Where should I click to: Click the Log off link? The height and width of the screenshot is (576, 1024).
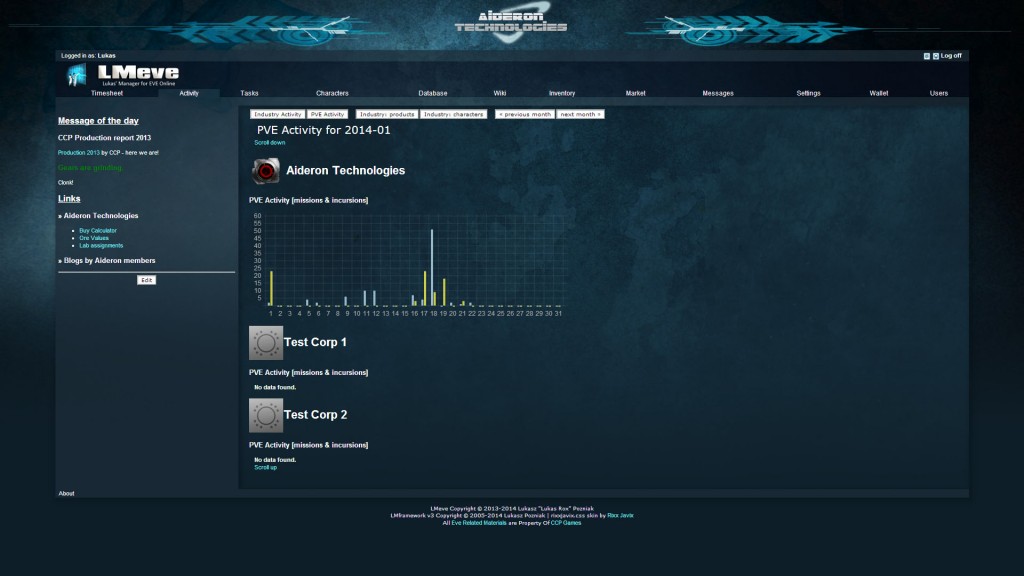(x=951, y=56)
